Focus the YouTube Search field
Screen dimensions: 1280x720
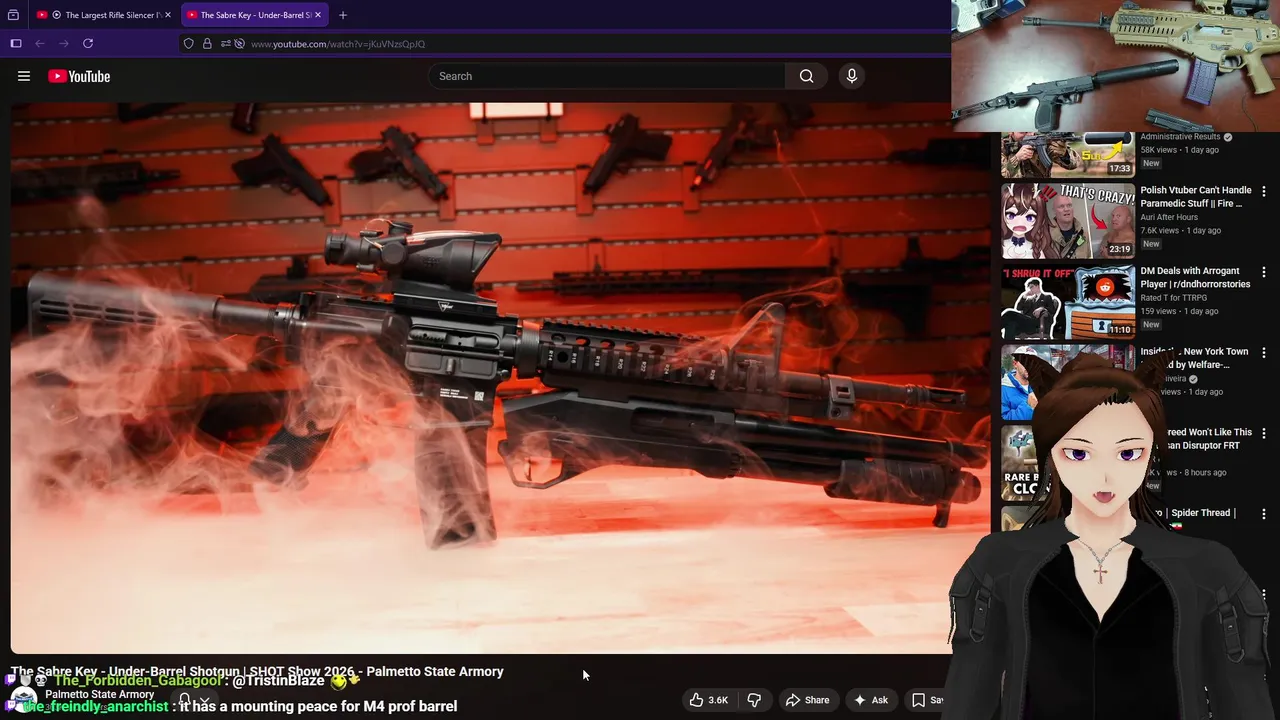(x=606, y=76)
